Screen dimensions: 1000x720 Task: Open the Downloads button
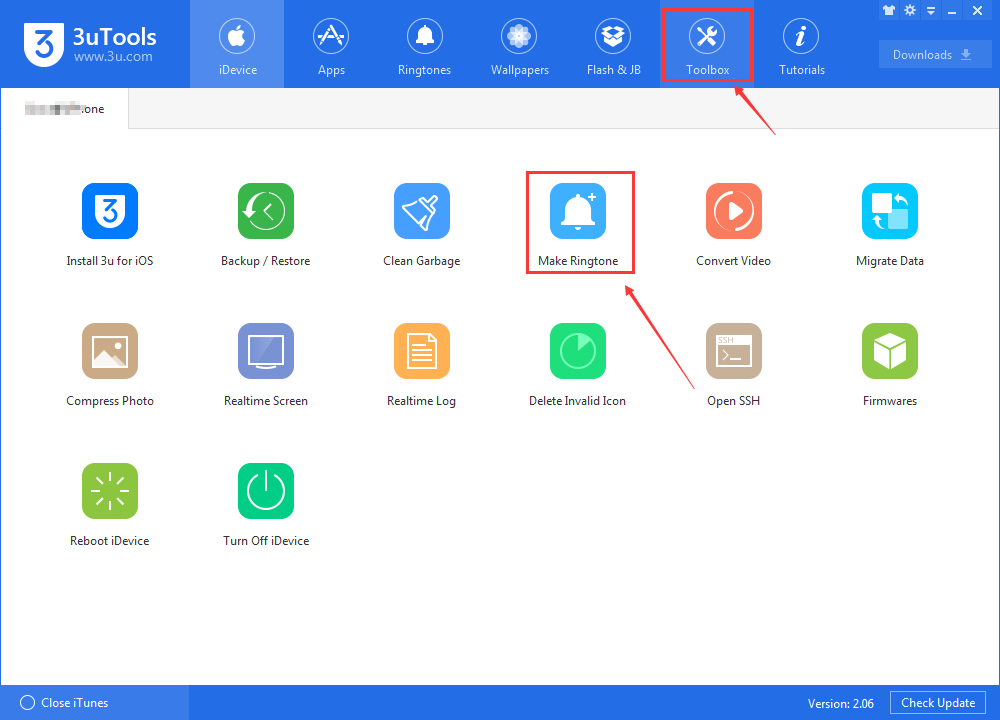click(x=935, y=54)
